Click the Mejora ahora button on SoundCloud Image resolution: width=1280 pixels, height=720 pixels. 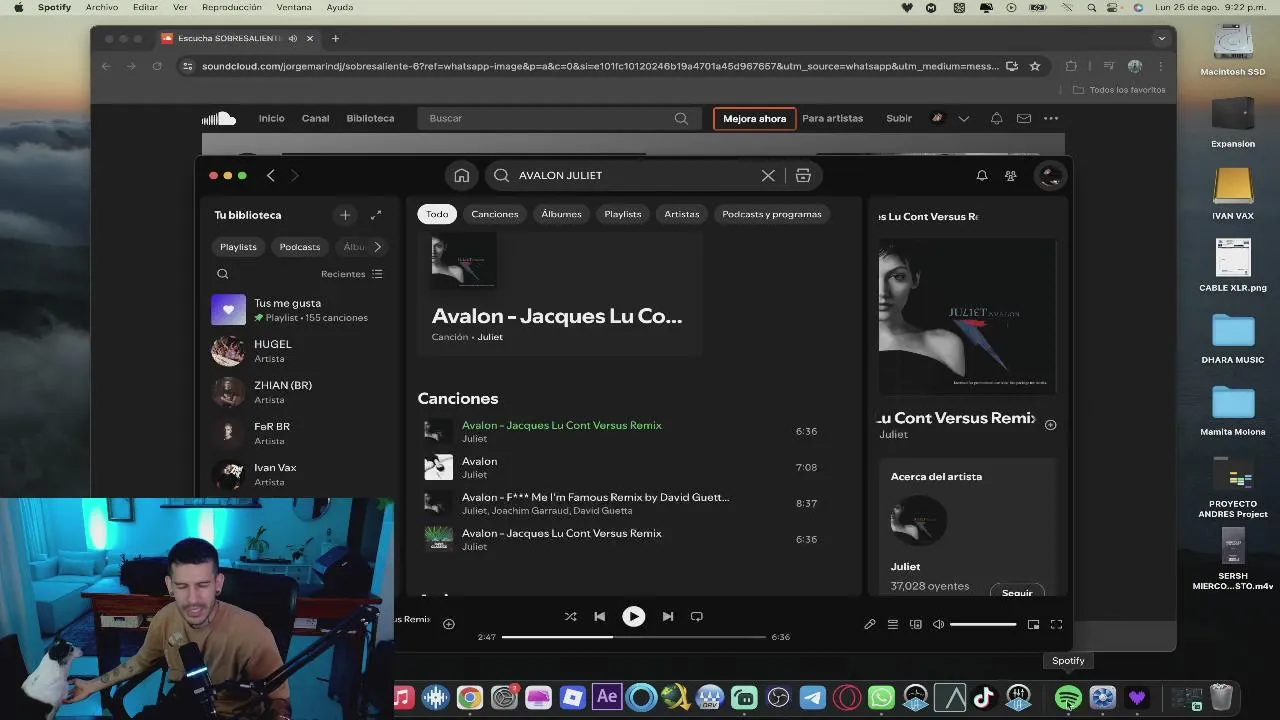(x=754, y=118)
